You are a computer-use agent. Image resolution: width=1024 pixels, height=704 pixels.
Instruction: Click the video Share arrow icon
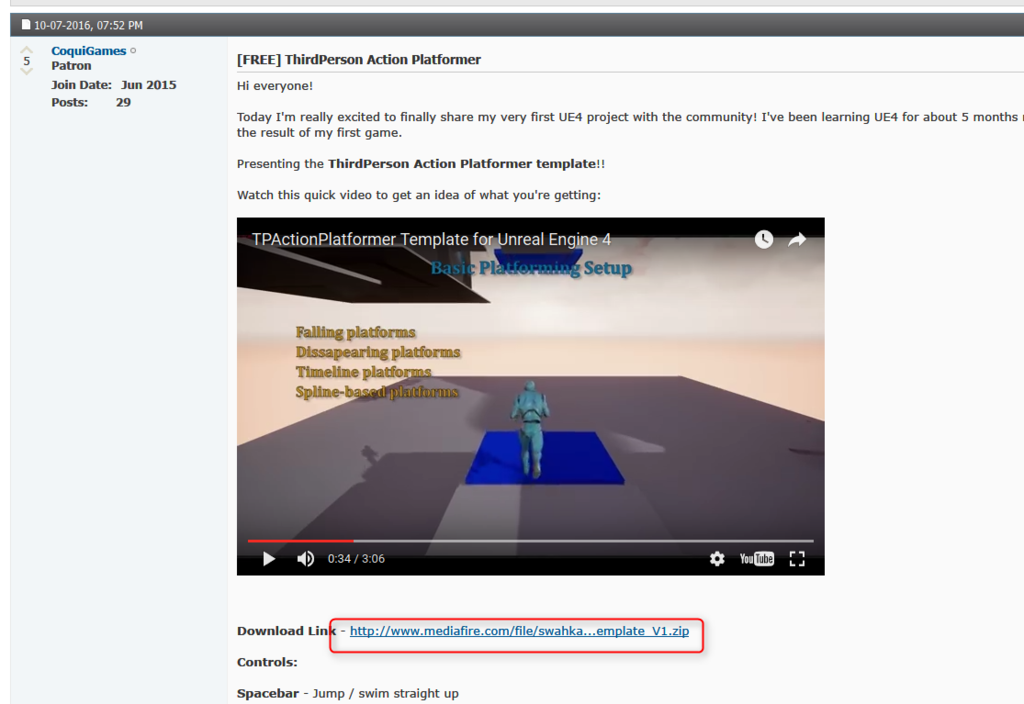pyautogui.click(x=797, y=240)
